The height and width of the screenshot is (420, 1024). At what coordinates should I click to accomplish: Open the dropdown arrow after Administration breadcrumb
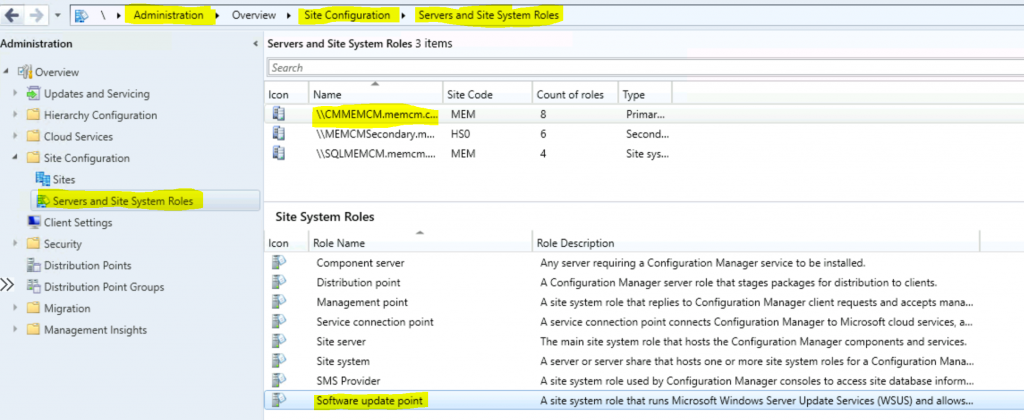[217, 16]
